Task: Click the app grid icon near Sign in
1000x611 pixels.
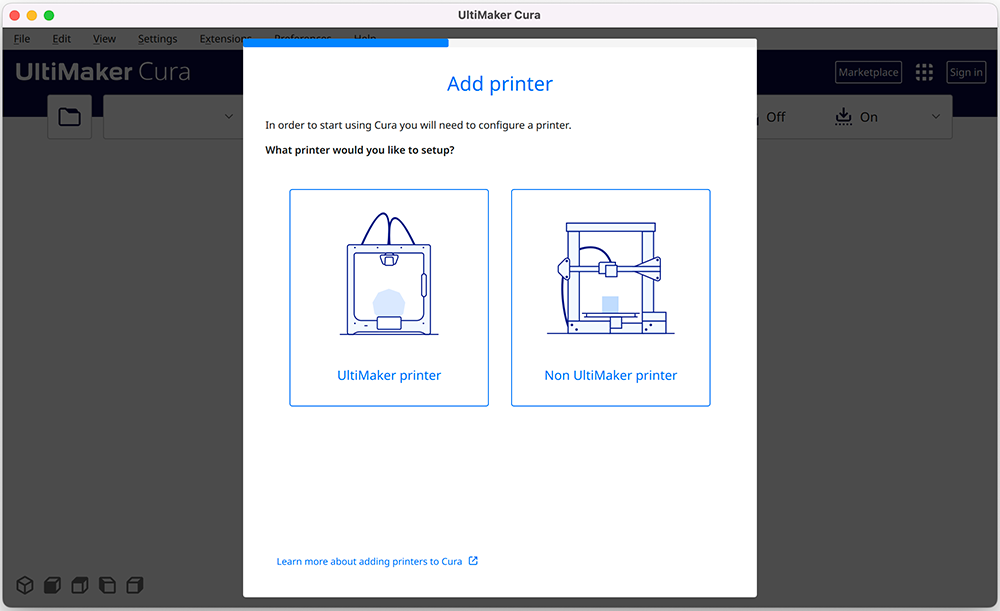Action: click(923, 71)
